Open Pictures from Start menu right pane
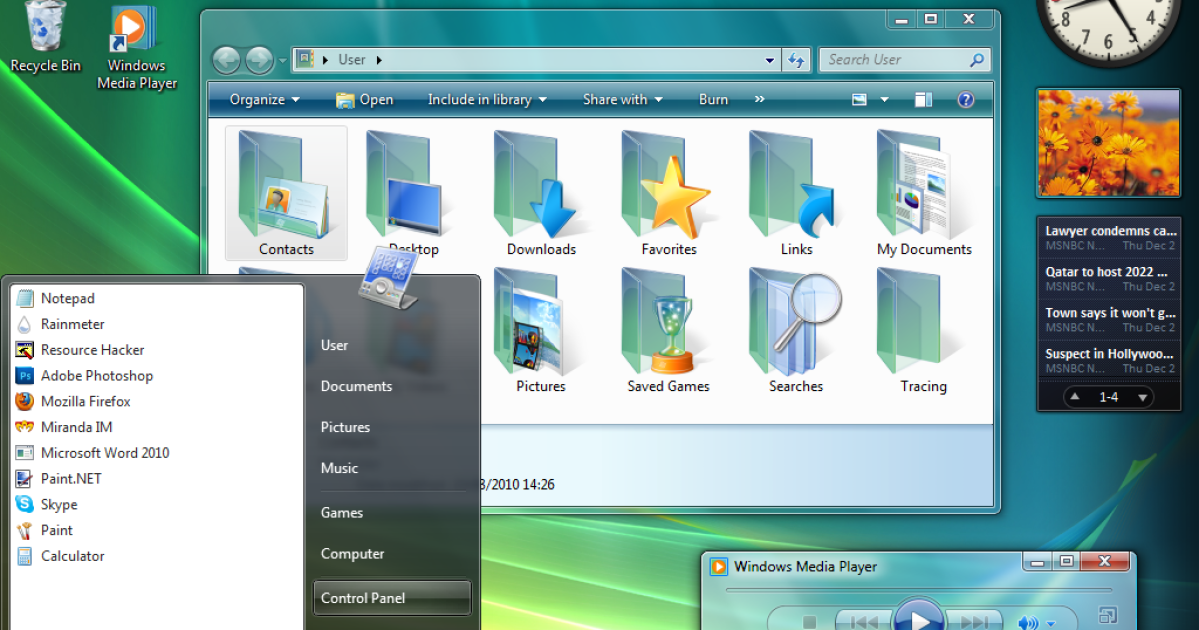This screenshot has width=1199, height=630. (345, 427)
